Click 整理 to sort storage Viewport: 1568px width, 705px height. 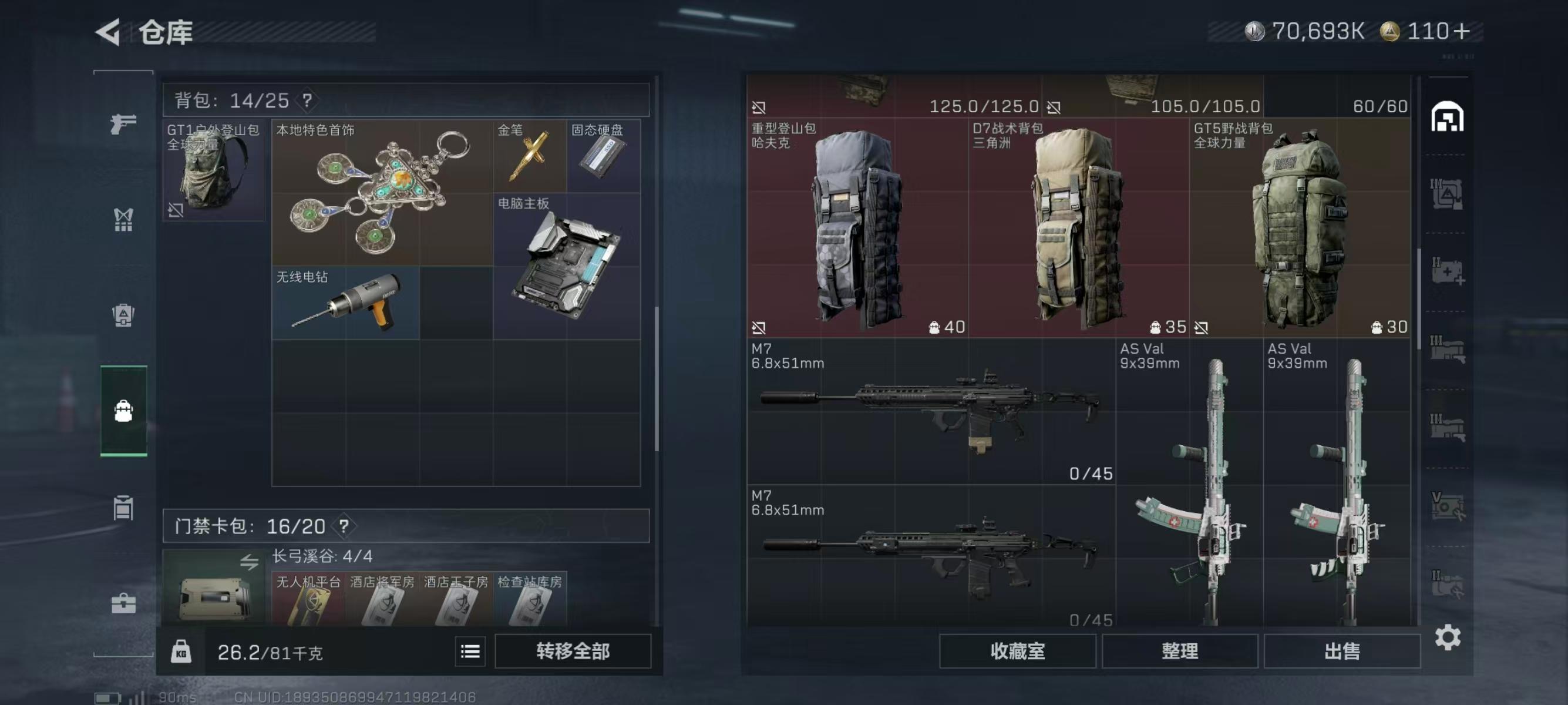tap(1180, 652)
